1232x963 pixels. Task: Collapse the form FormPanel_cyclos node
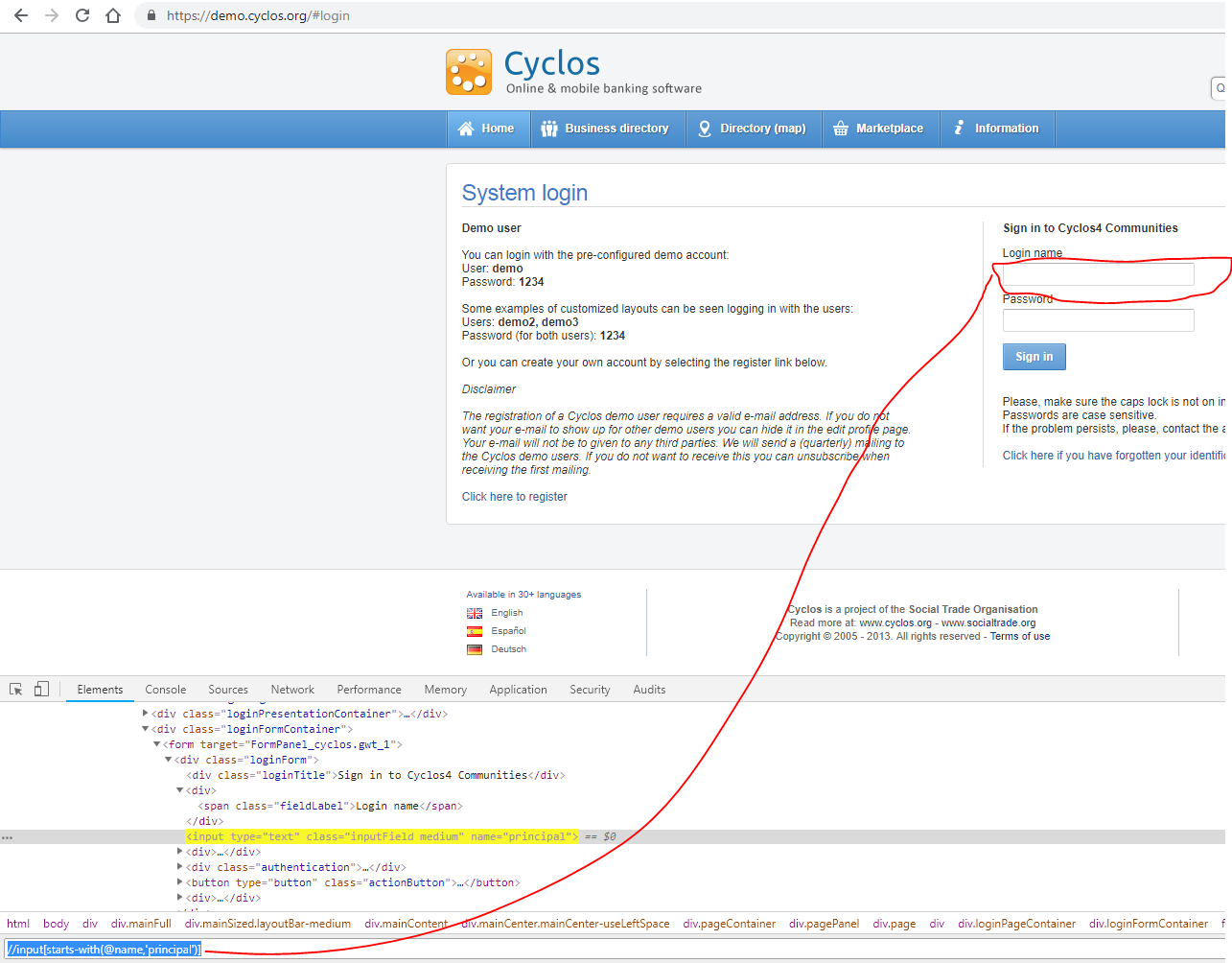[157, 744]
